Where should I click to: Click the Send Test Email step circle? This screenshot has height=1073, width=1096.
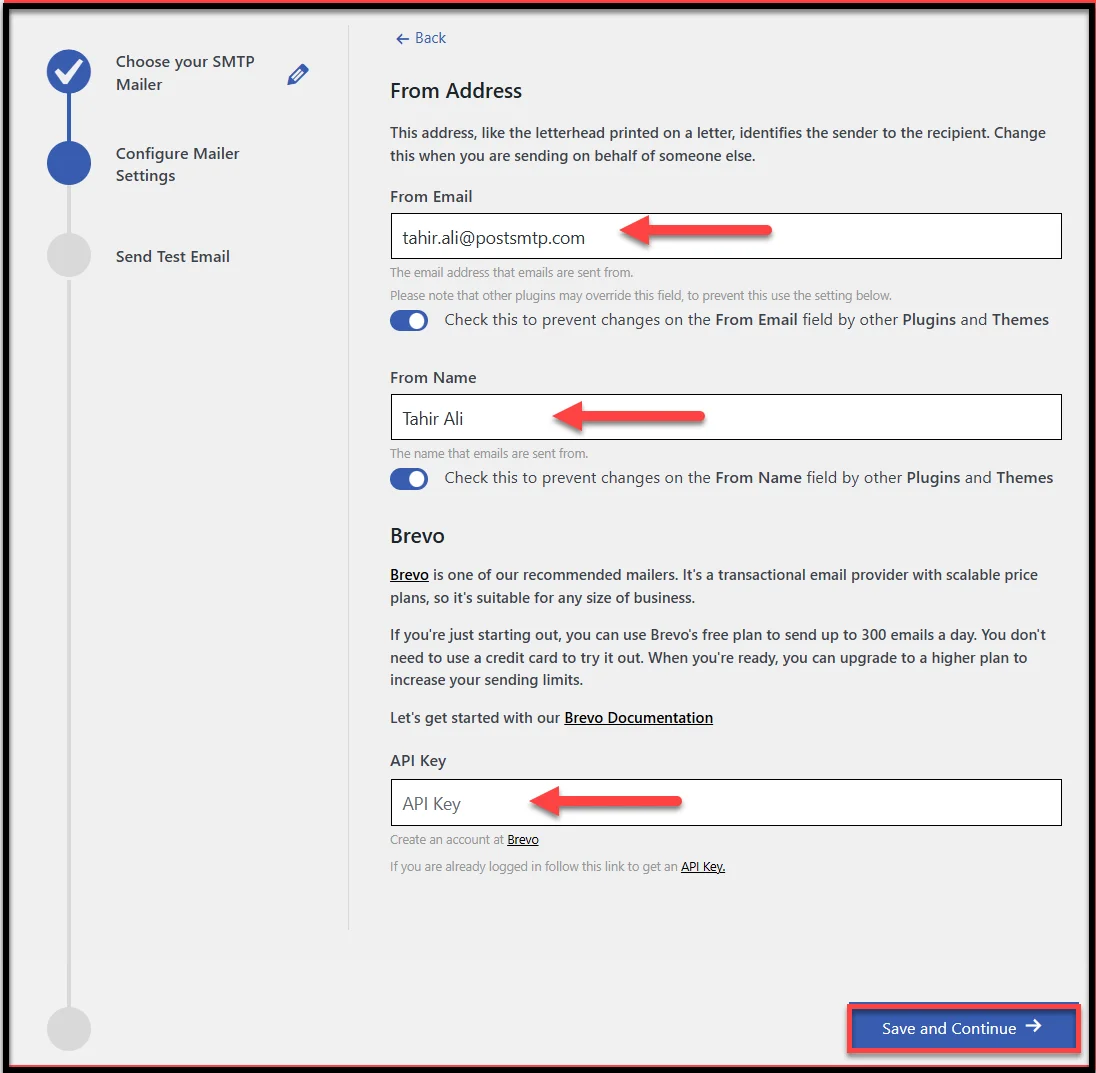68,255
